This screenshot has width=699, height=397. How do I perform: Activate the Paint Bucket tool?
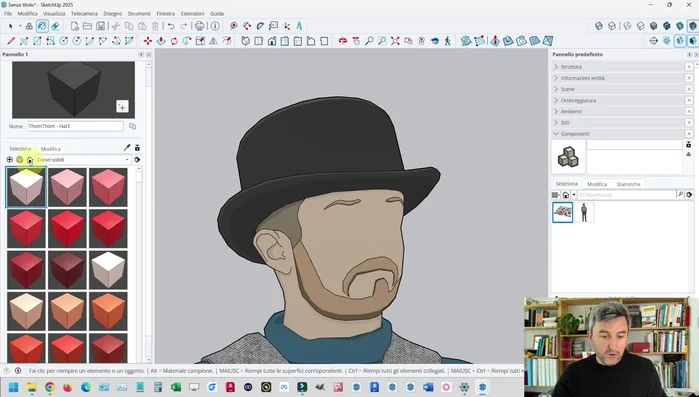[x=42, y=26]
